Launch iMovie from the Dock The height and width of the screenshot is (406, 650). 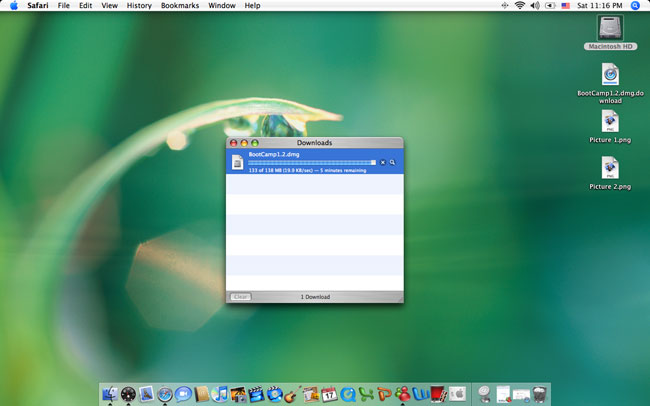pos(256,394)
